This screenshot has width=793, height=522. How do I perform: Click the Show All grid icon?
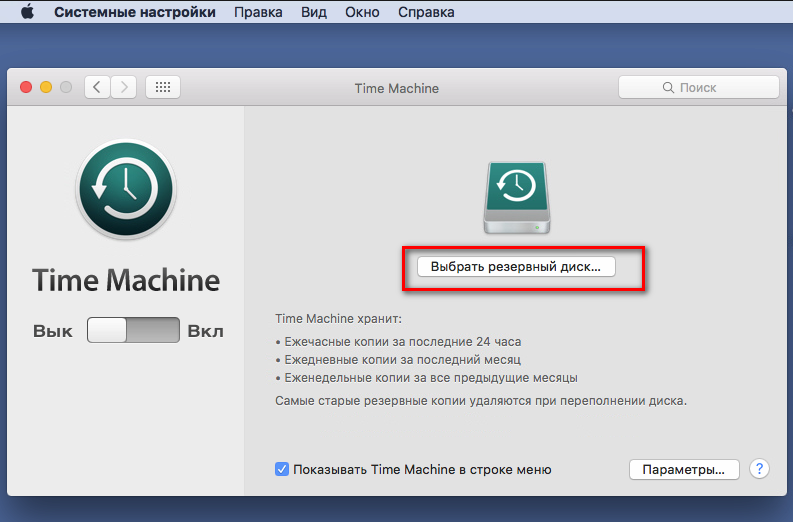(x=163, y=88)
